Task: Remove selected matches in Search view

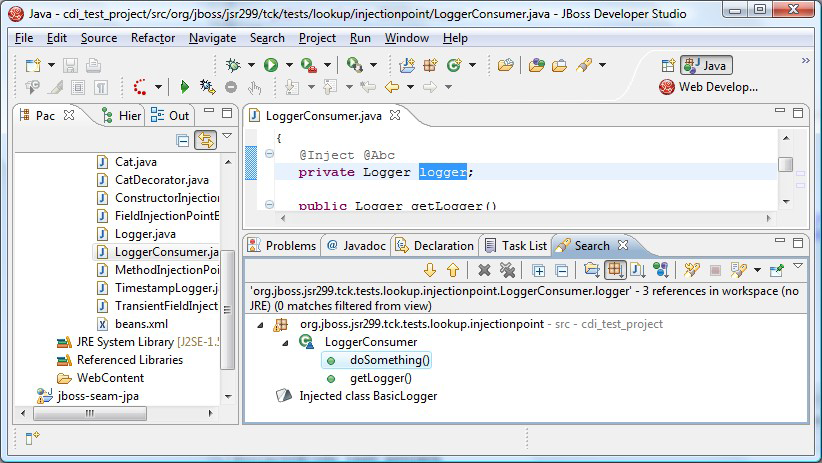Action: pyautogui.click(x=484, y=270)
